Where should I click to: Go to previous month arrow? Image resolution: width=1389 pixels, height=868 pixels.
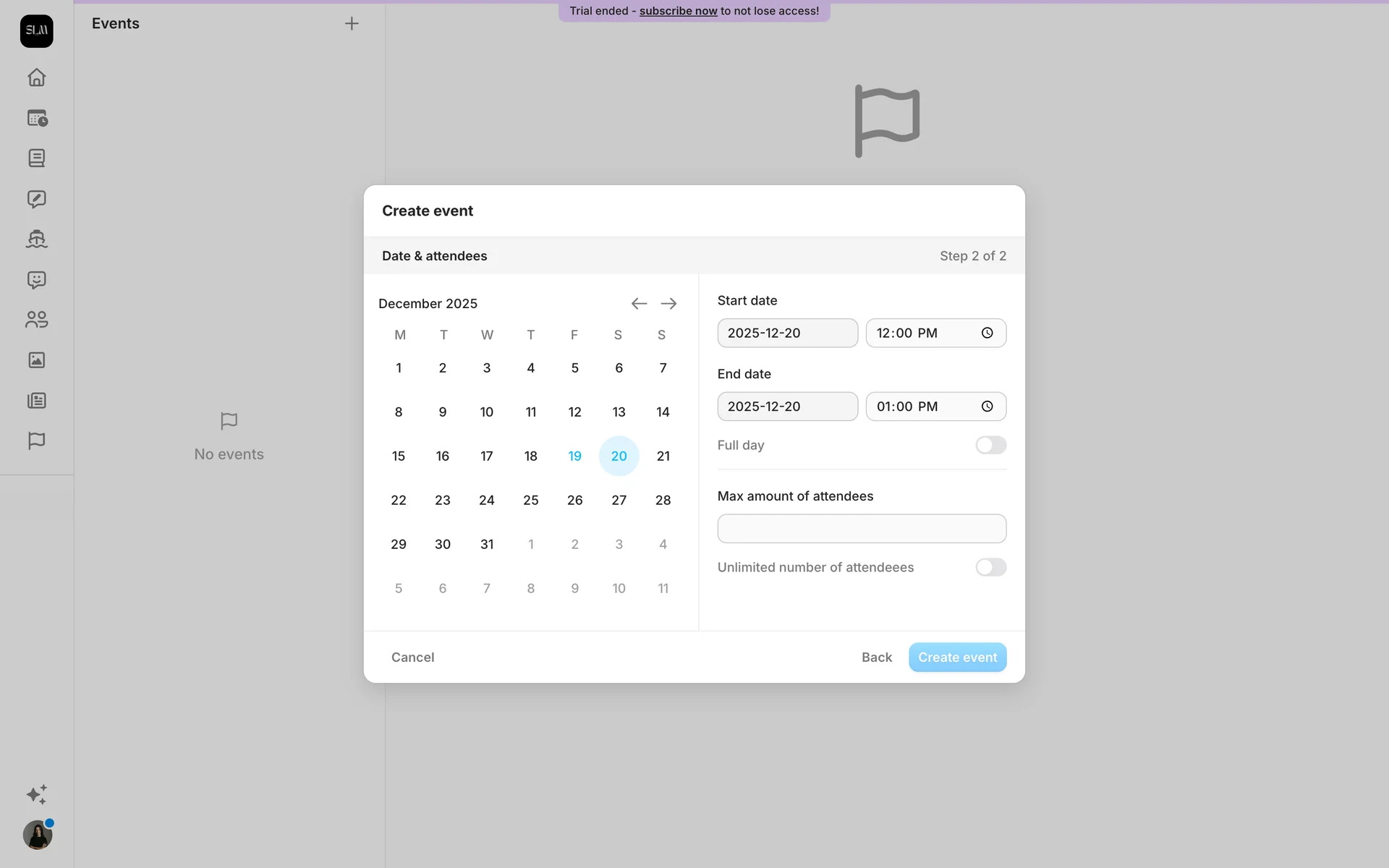click(x=639, y=304)
